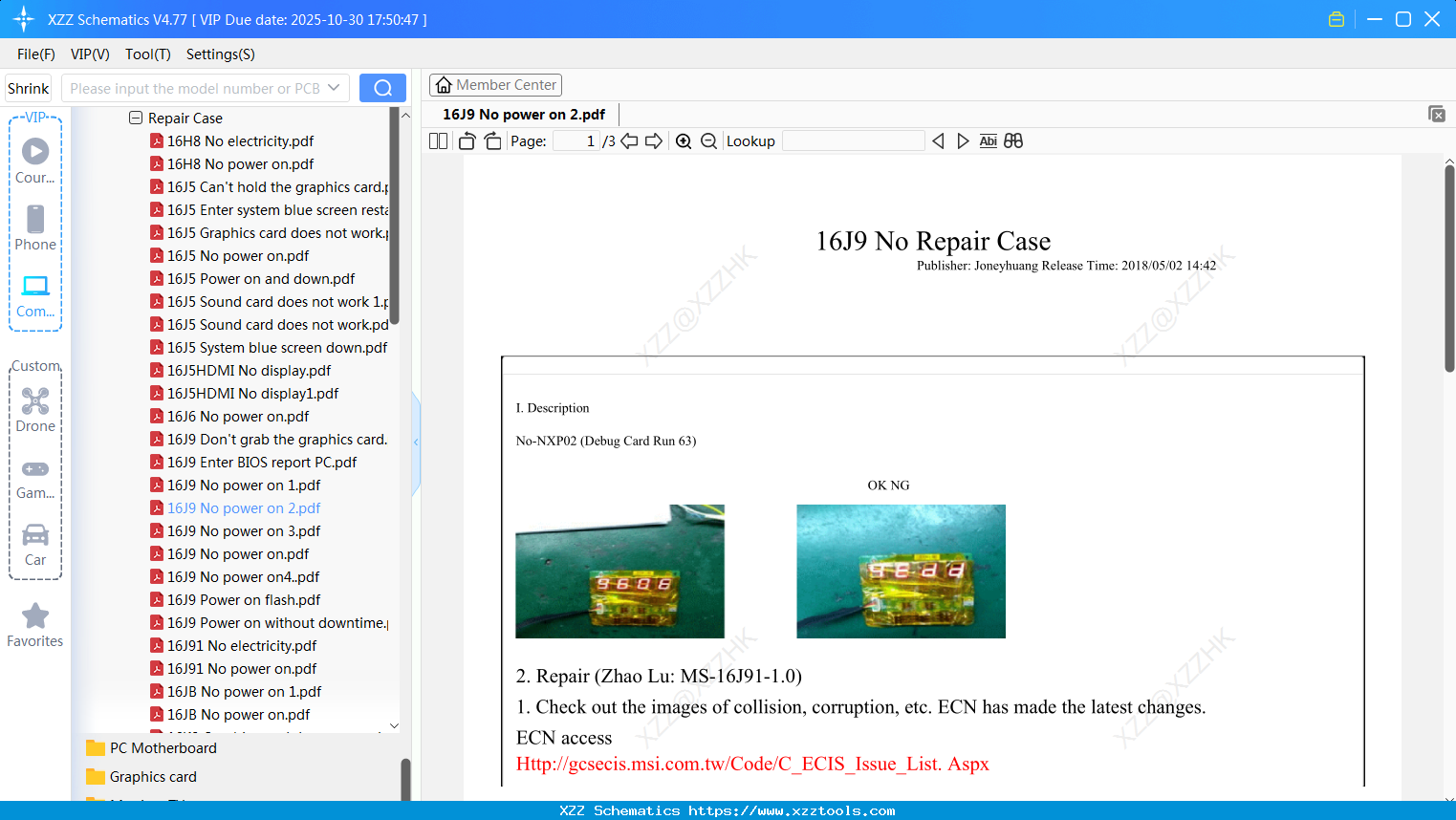Click the Shrink button
Viewport: 1456px width, 820px height.
click(x=29, y=88)
